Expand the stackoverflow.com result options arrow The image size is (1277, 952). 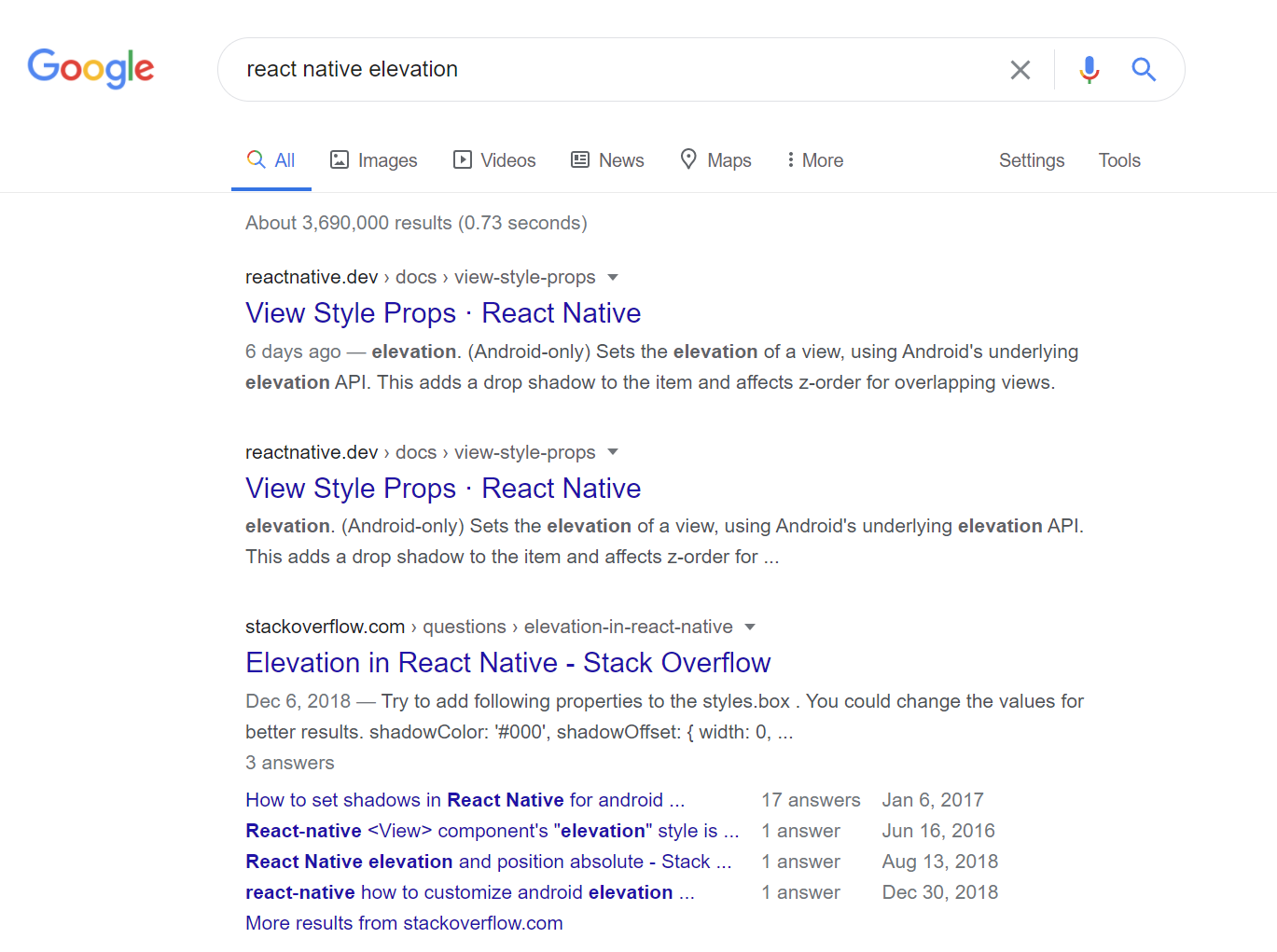[x=751, y=627]
